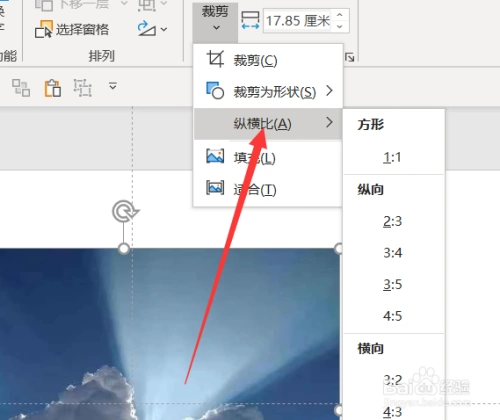The width and height of the screenshot is (500, 420).
Task: Click the crop-to-shape icon
Action: coord(215,90)
